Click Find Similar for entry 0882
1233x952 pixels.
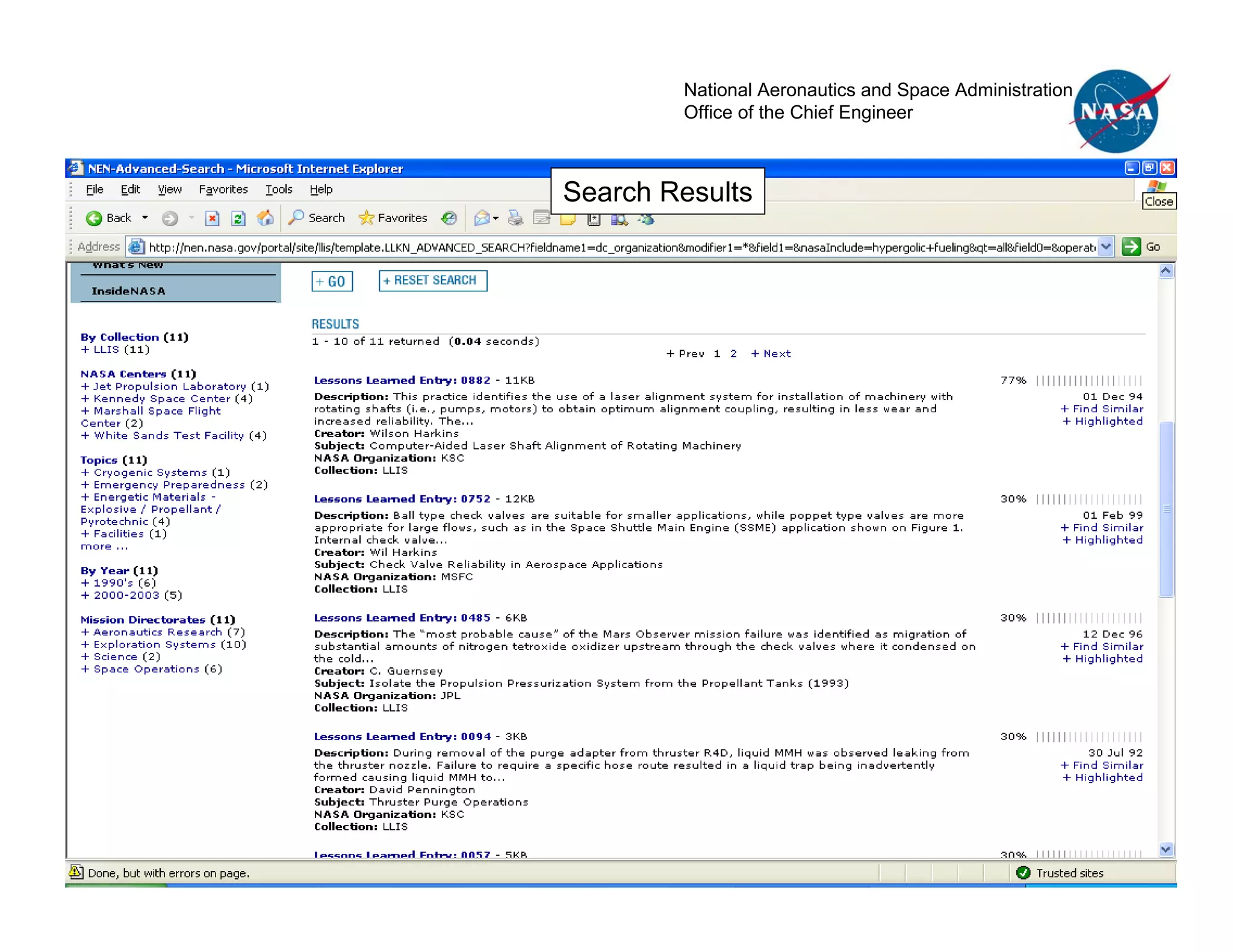tap(1102, 409)
